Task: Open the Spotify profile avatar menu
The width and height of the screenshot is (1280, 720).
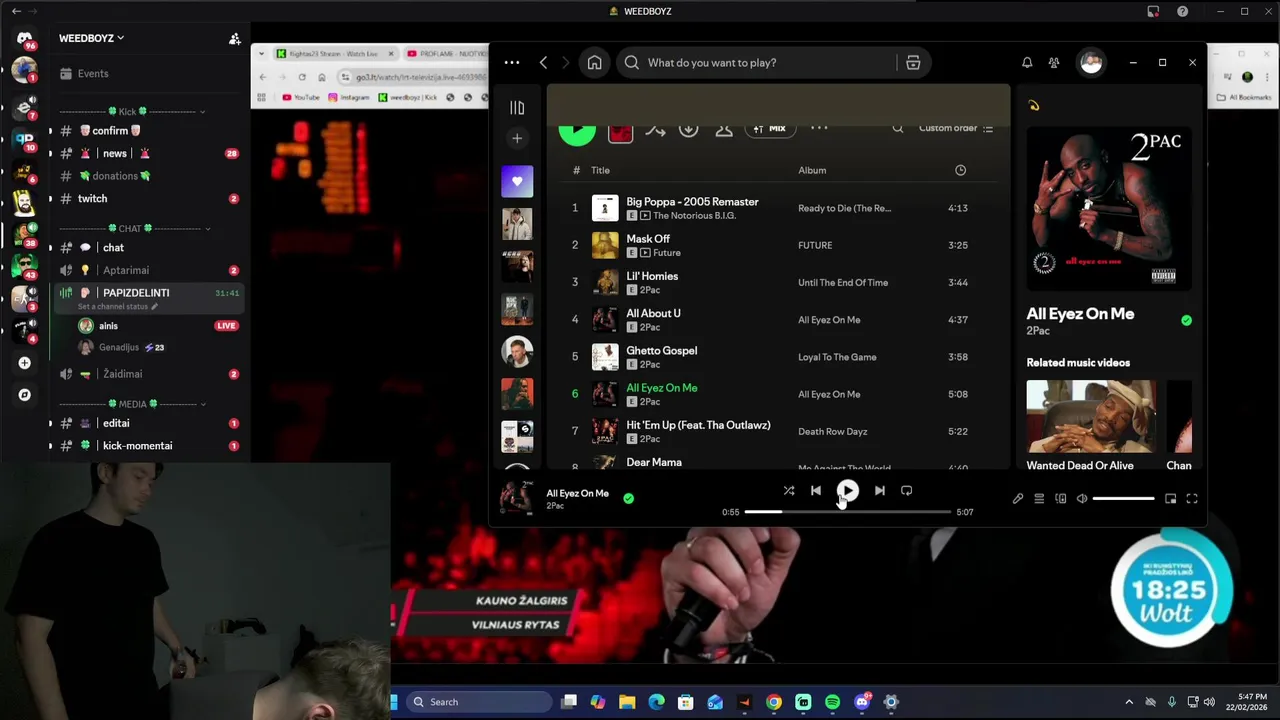Action: click(1091, 62)
